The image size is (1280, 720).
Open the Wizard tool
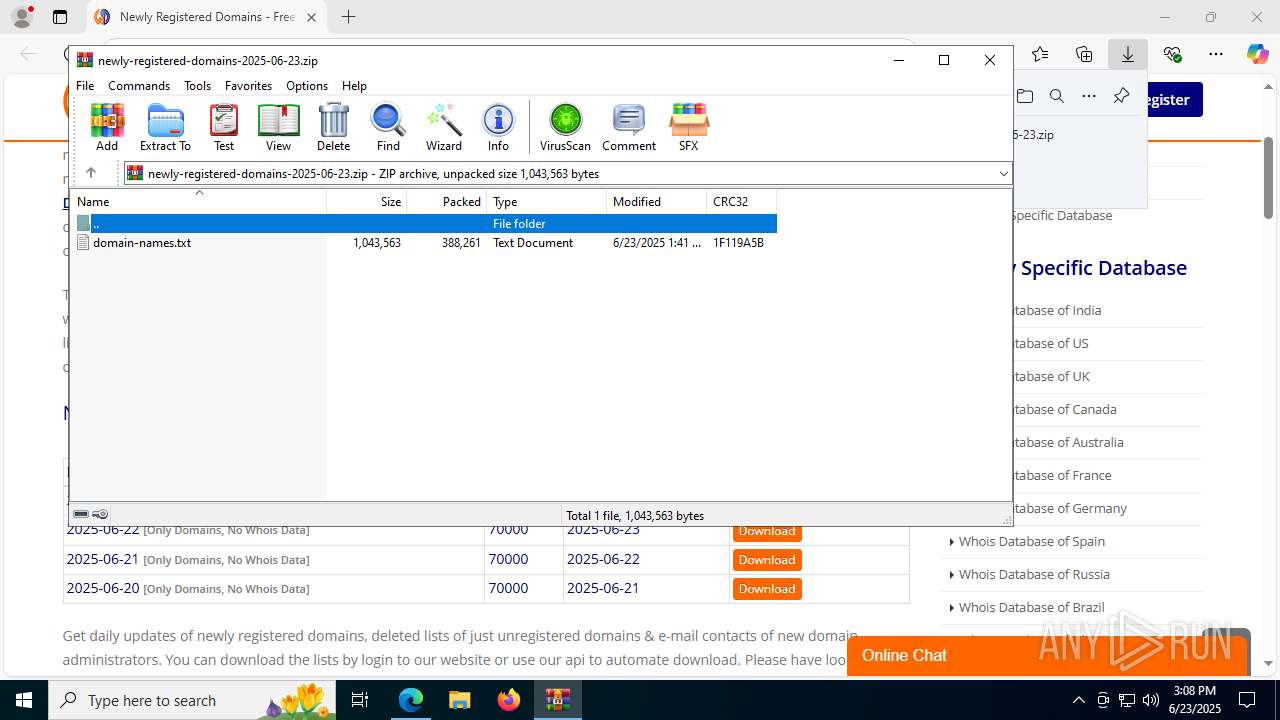tap(444, 127)
